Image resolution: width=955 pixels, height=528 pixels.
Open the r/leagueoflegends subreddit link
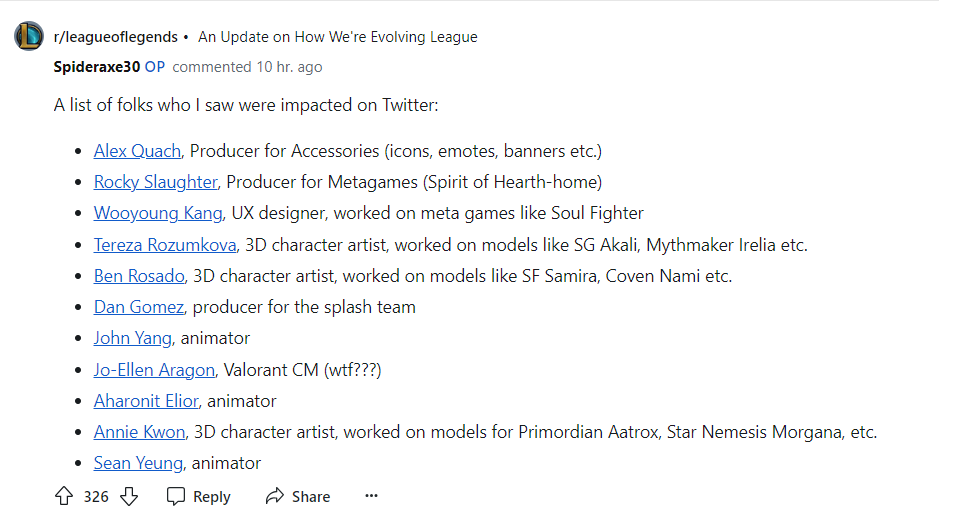[115, 37]
